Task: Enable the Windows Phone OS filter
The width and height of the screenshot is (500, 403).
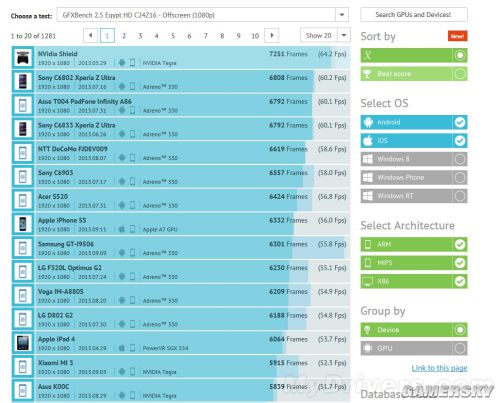Action: [460, 178]
